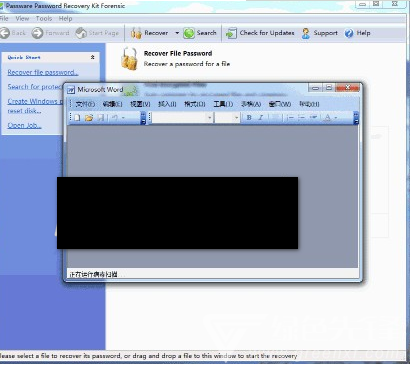410x367 pixels.
Task: Open the font color dropdown arrow in Word
Action: 336,118
